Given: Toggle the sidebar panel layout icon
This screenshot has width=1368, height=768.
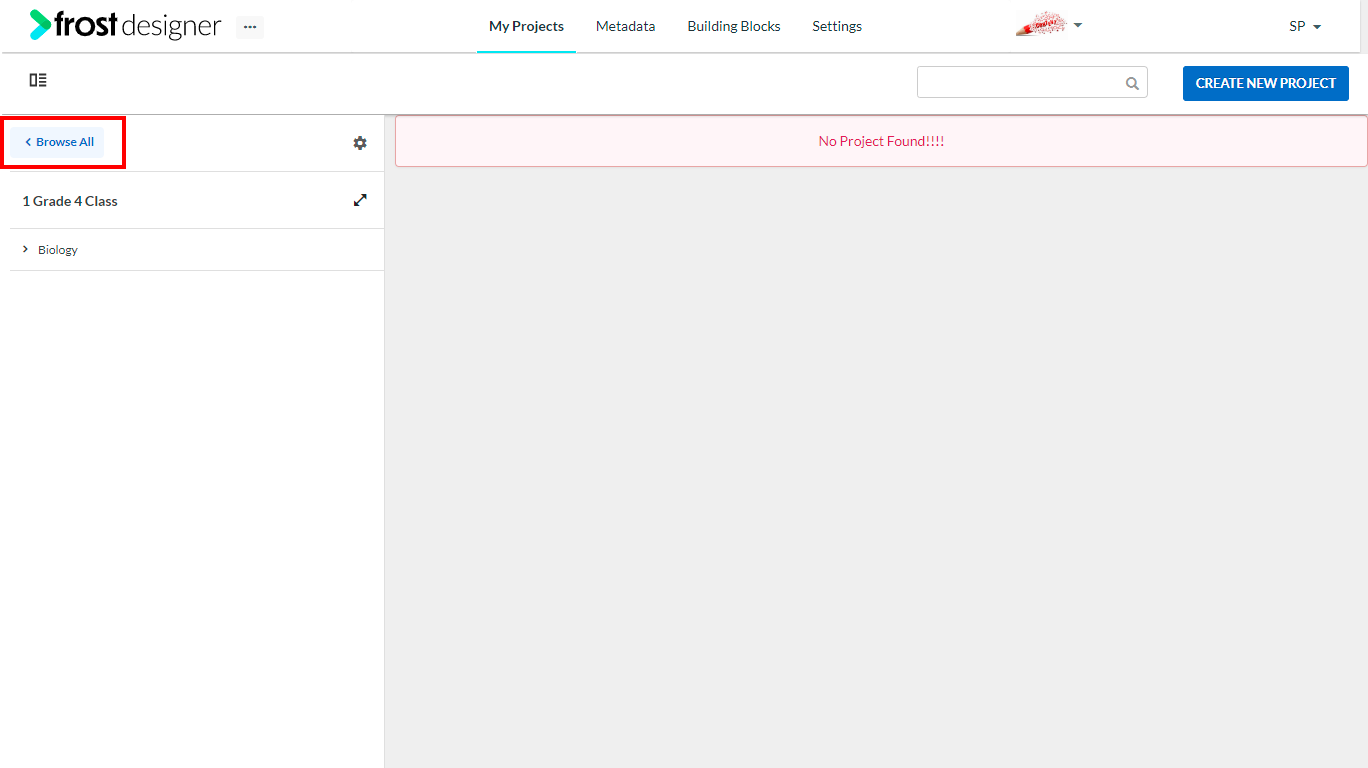Looking at the screenshot, I should (38, 80).
